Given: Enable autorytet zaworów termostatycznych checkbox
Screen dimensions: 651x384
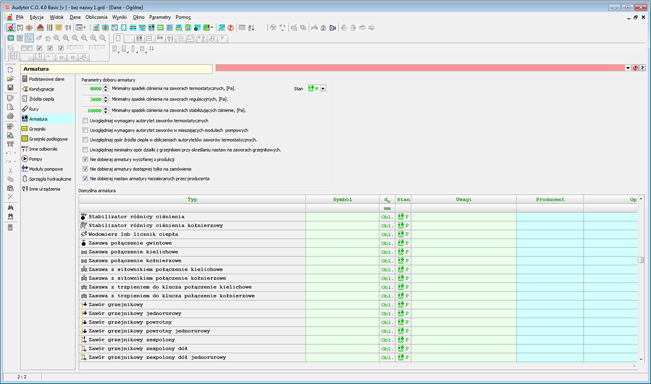Looking at the screenshot, I should (x=85, y=120).
